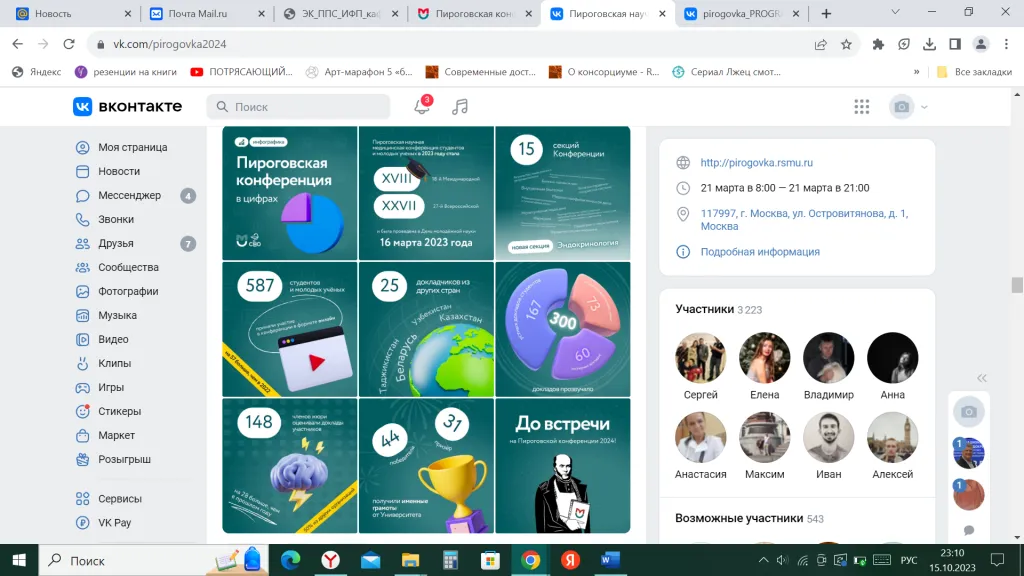Click the Музыка sidebar icon
The image size is (1024, 576).
click(82, 315)
